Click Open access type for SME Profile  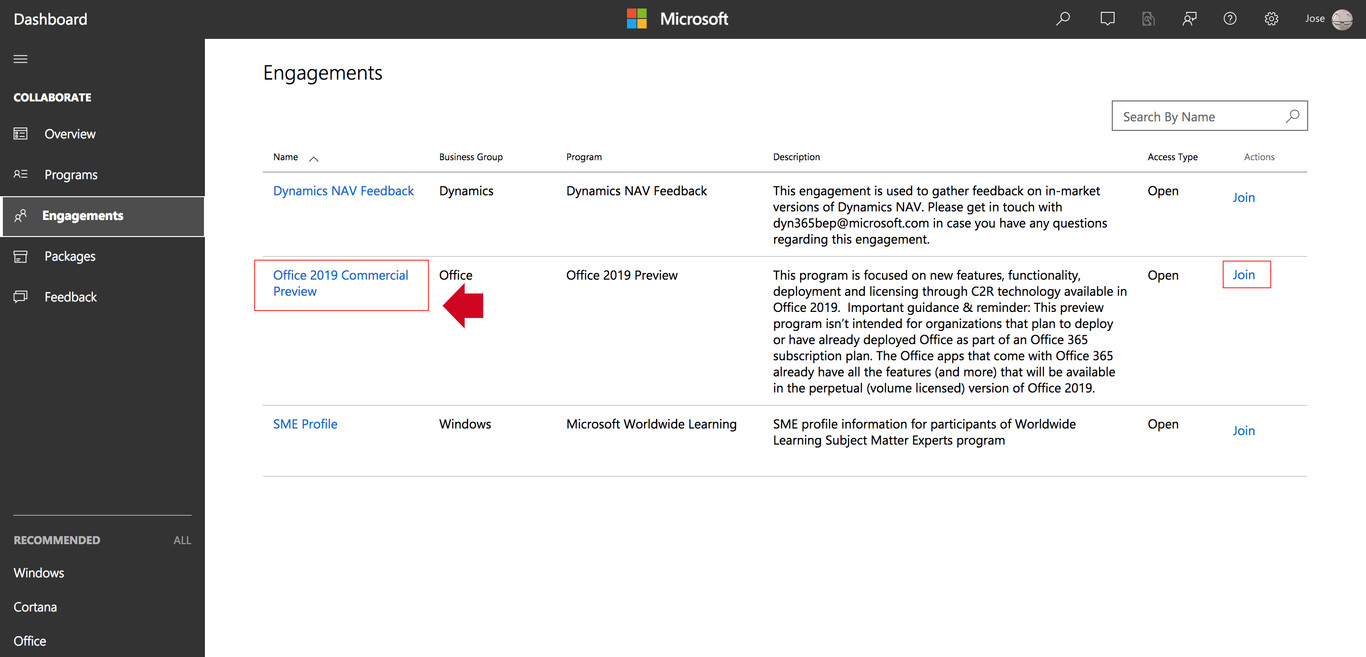point(1163,424)
